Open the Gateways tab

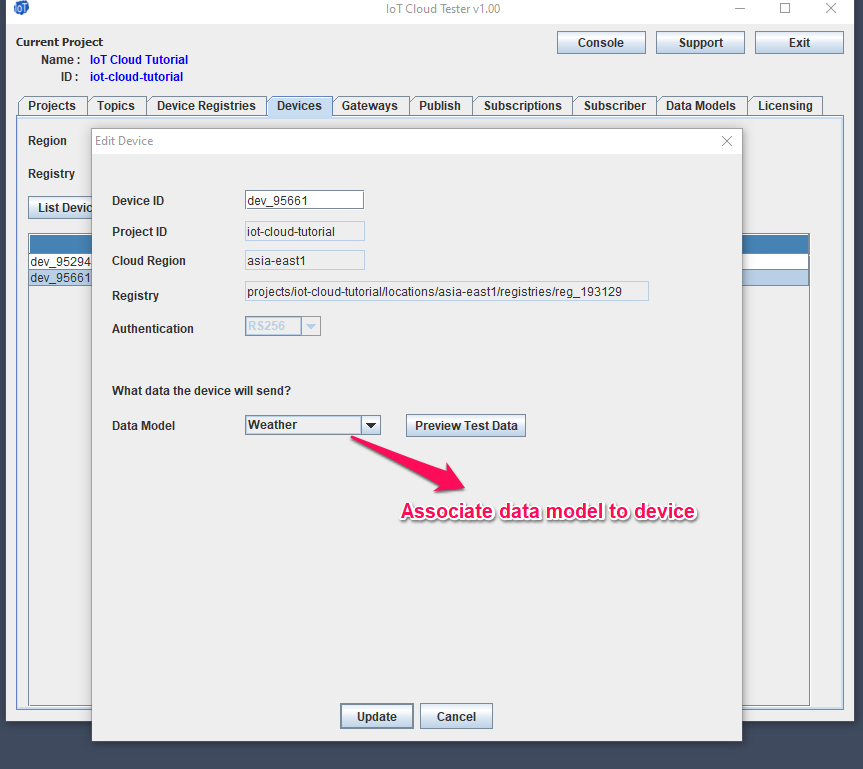coord(369,106)
